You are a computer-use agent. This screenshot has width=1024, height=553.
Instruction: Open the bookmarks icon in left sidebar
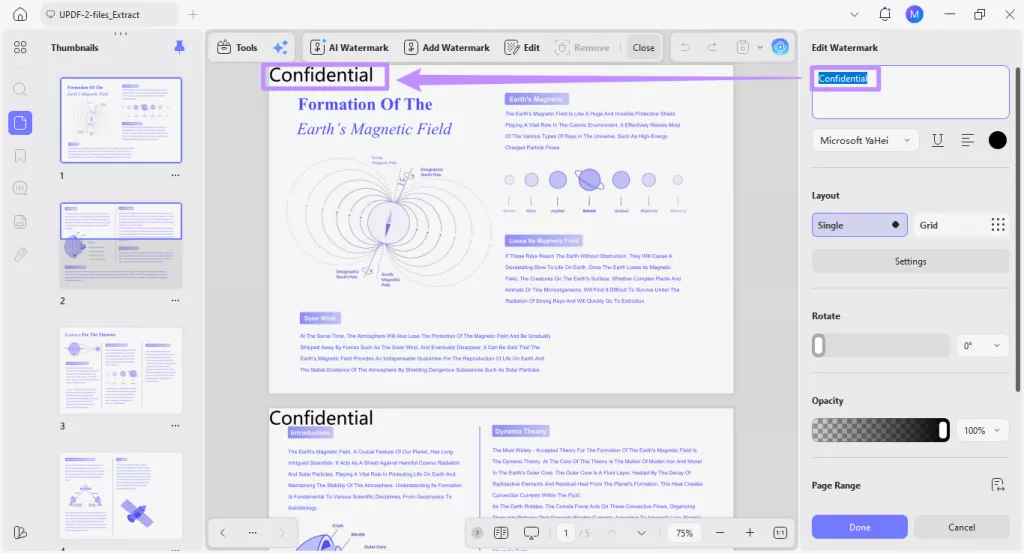click(20, 156)
